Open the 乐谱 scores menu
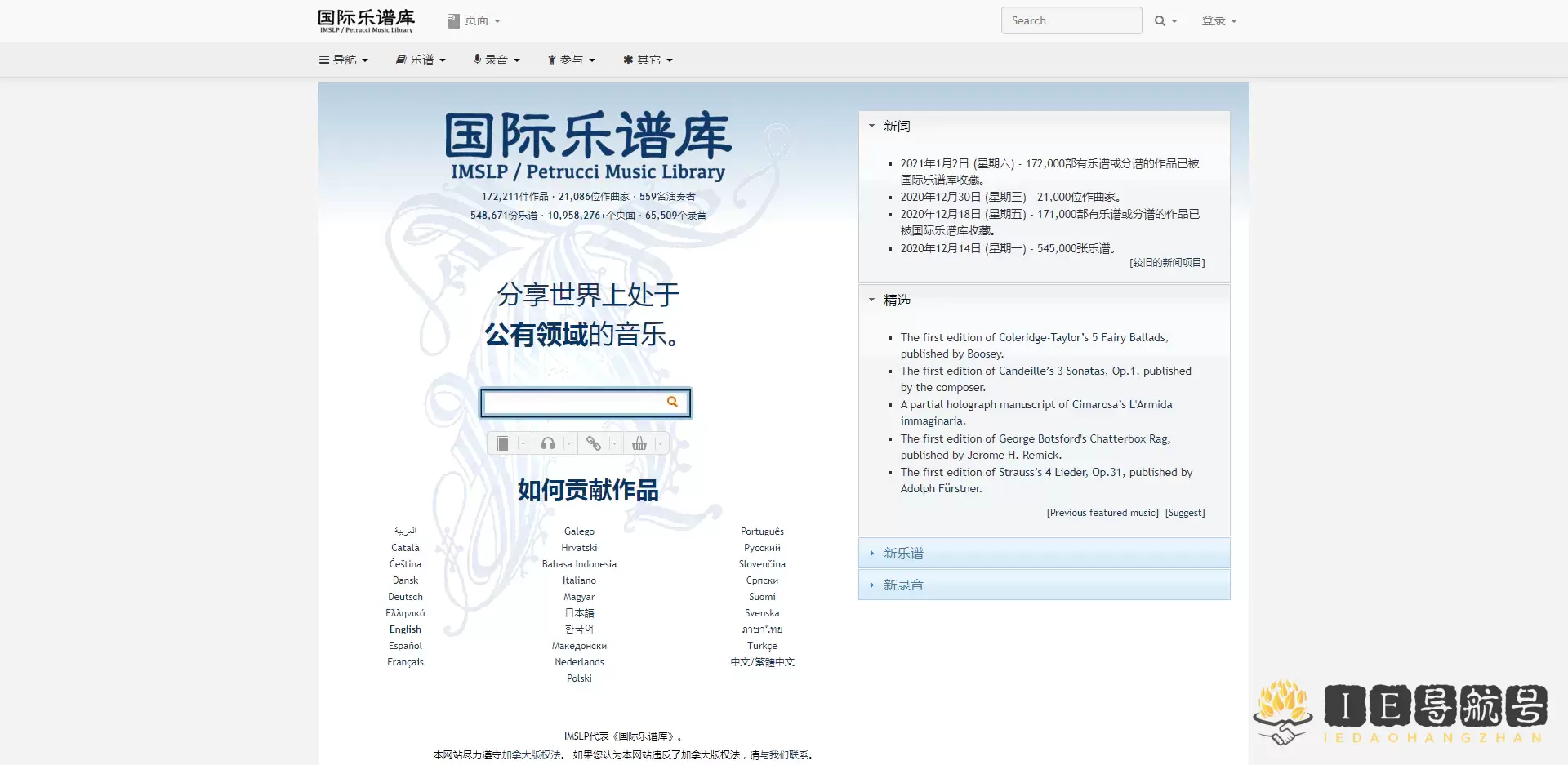Image resolution: width=1568 pixels, height=765 pixels. pos(421,59)
